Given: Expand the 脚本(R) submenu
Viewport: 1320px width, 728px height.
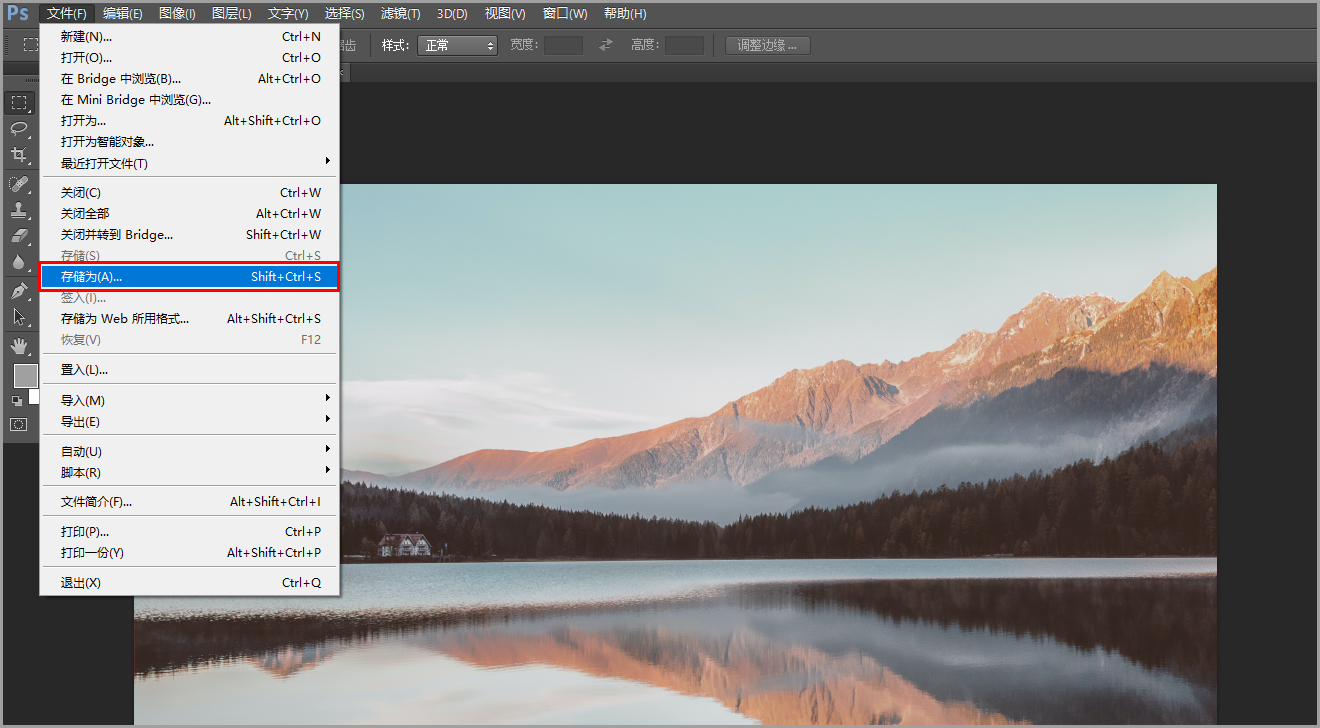Looking at the screenshot, I should tap(190, 473).
